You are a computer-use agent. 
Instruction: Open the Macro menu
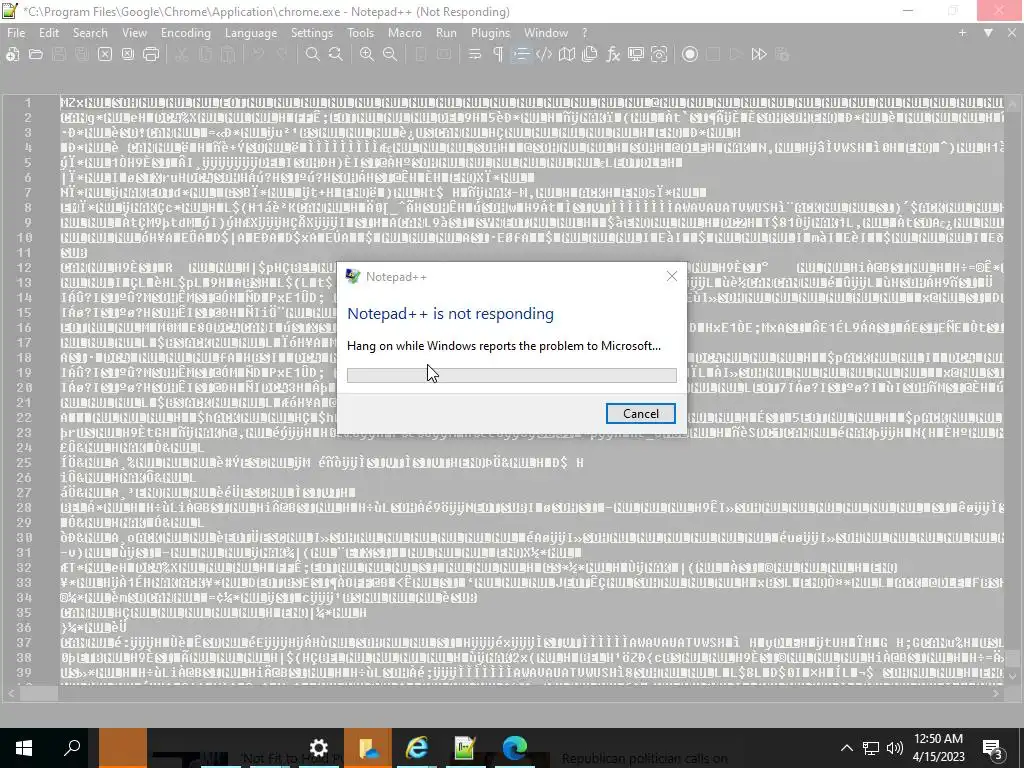pyautogui.click(x=405, y=33)
